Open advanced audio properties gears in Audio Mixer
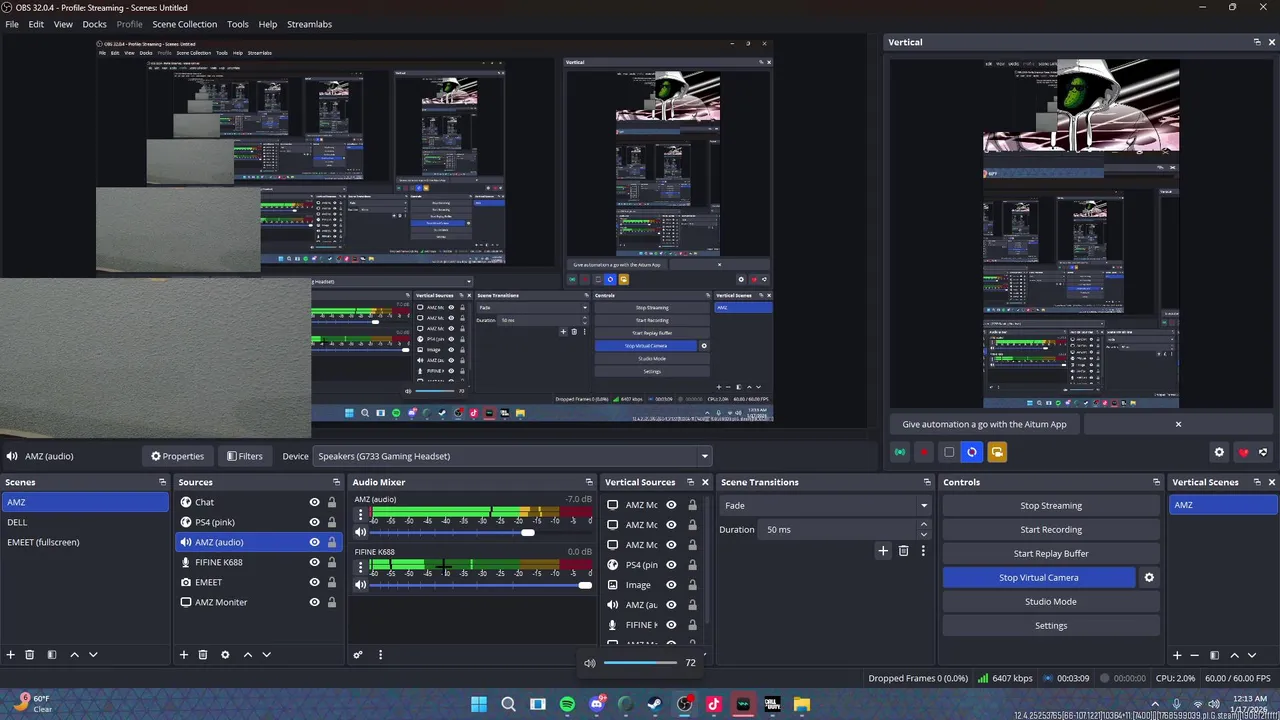Viewport: 1280px width, 720px height. [358, 655]
